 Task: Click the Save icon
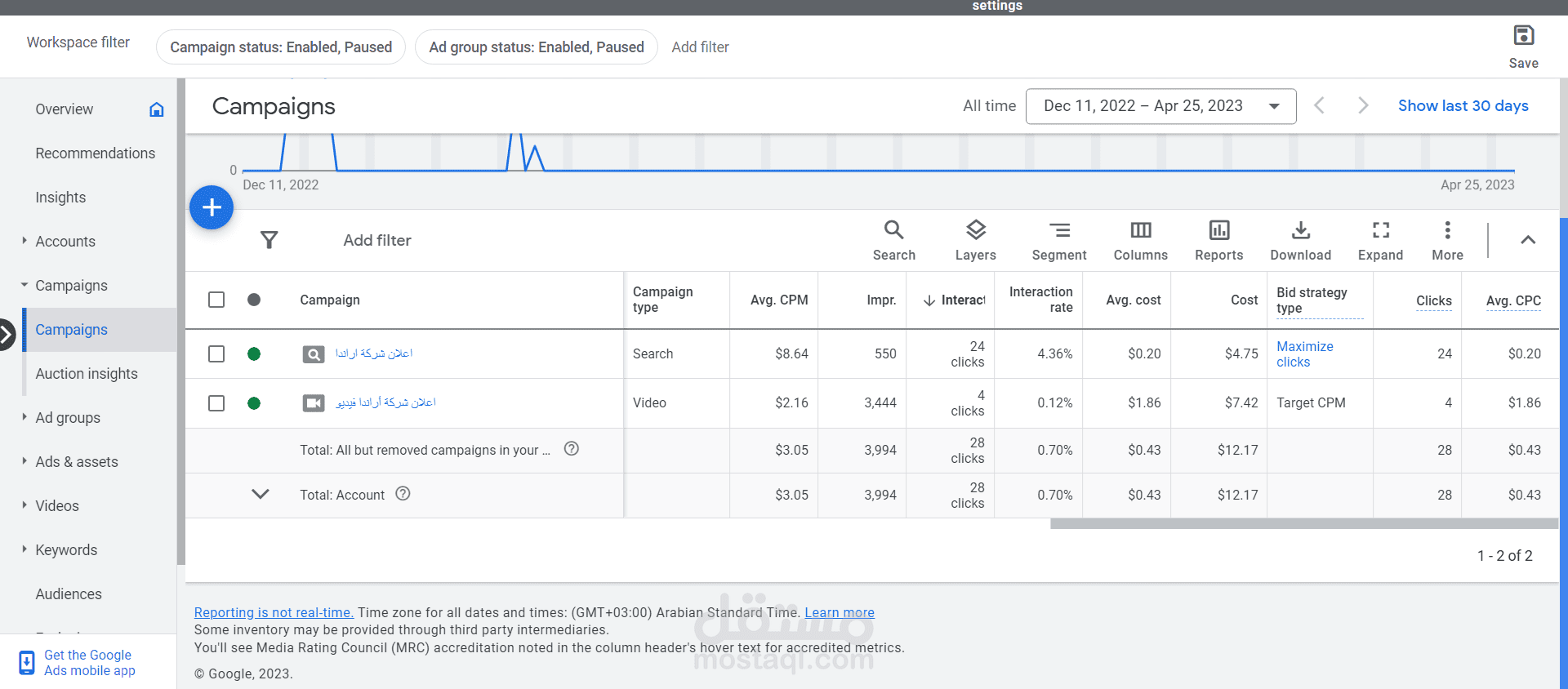pos(1523,35)
